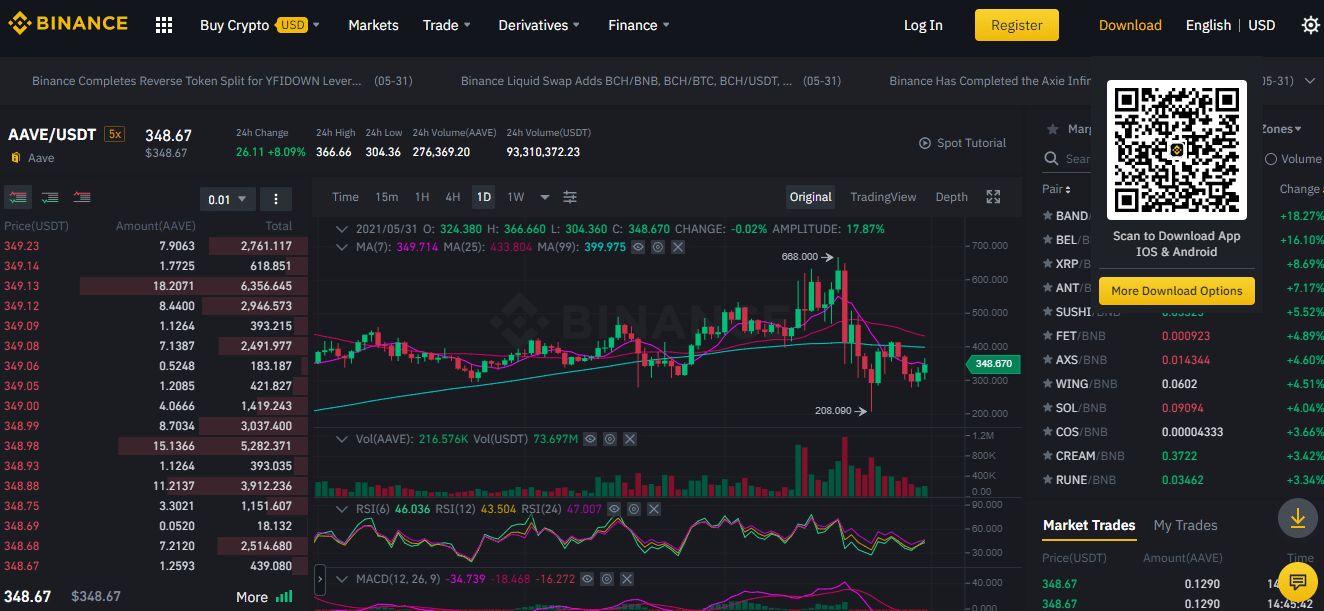Click the Log In link

point(923,25)
